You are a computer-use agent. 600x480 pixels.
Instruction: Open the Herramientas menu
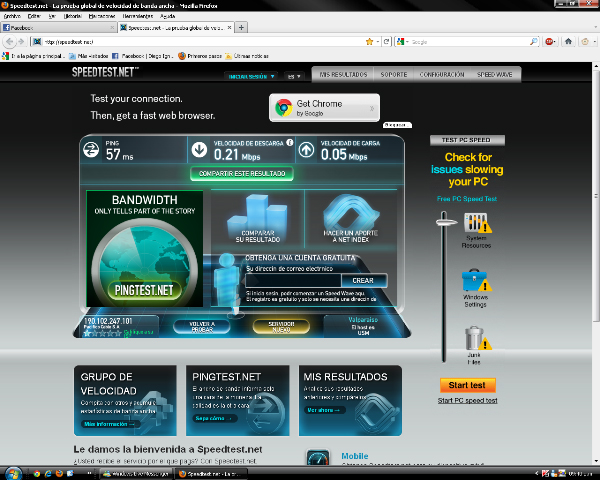pos(138,16)
